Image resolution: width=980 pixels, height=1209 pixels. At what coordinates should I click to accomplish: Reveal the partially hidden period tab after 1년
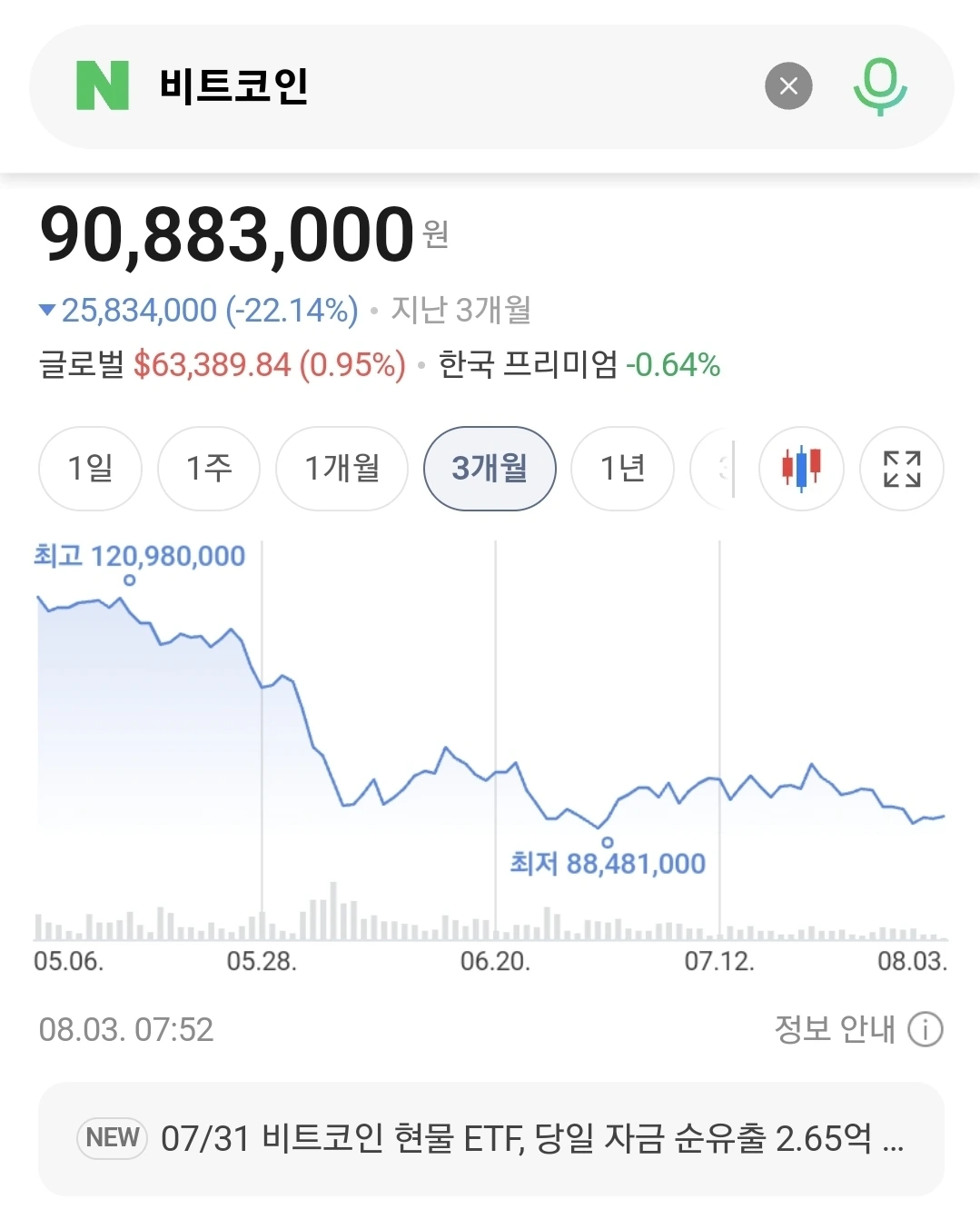[x=713, y=469]
